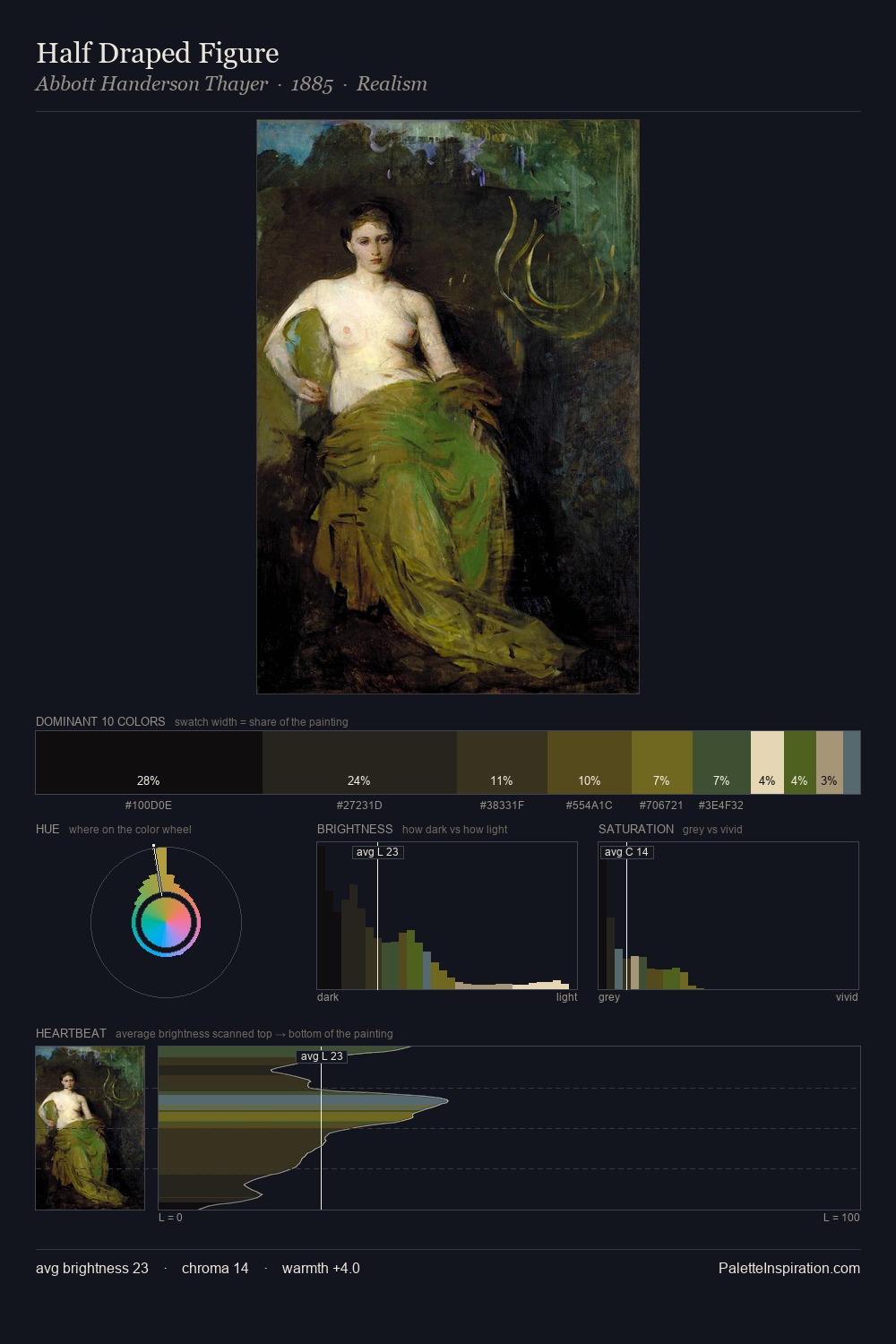Click the year '1885'
Image resolution: width=896 pixels, height=1344 pixels.
pyautogui.click(x=312, y=84)
